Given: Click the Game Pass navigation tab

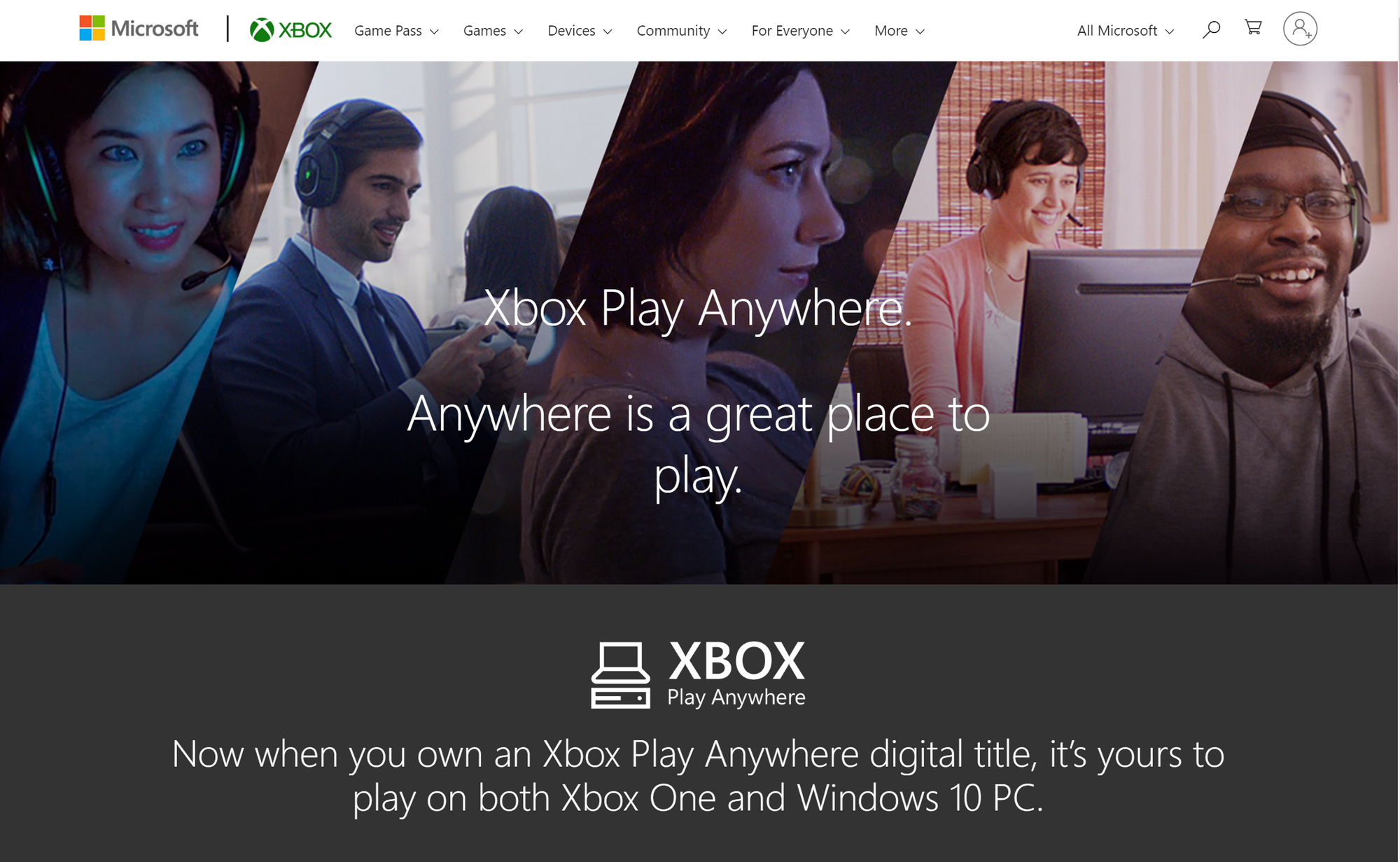Looking at the screenshot, I should (390, 30).
